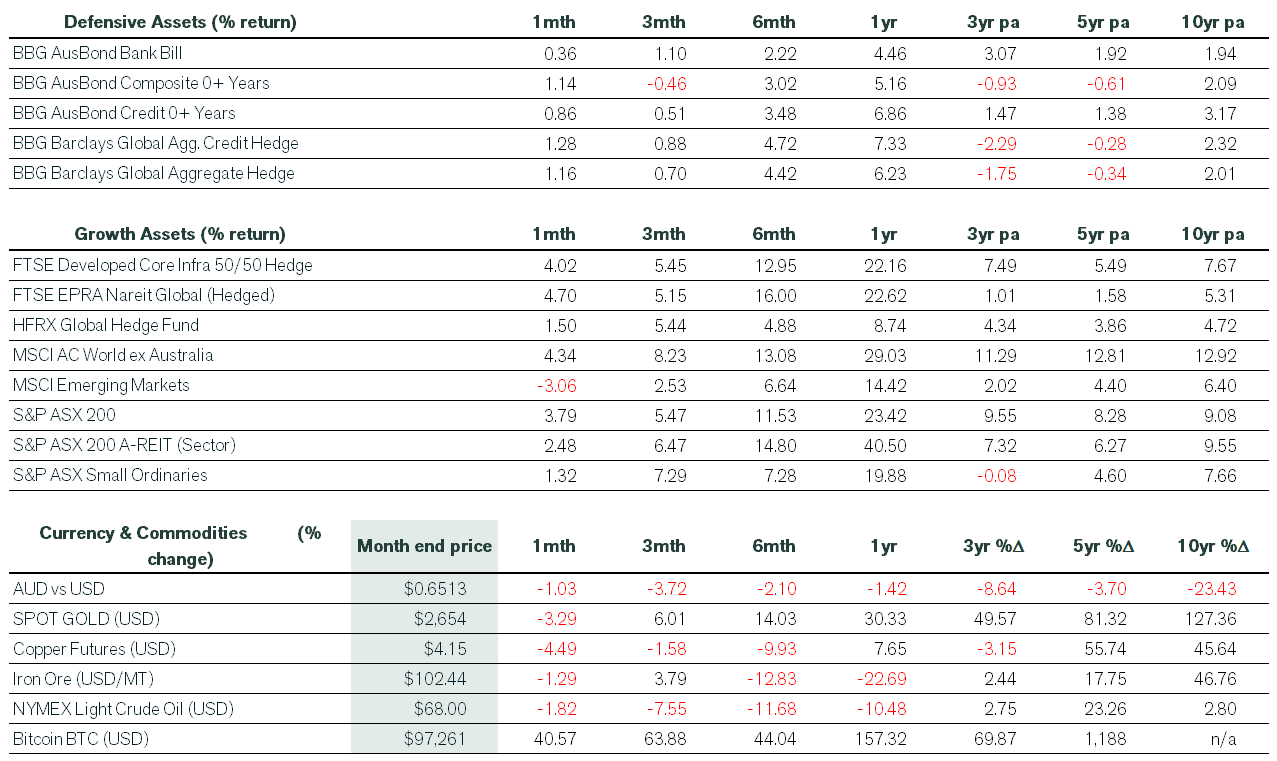Click the AUD vs USD row label
The image size is (1277, 761).
pos(59,589)
